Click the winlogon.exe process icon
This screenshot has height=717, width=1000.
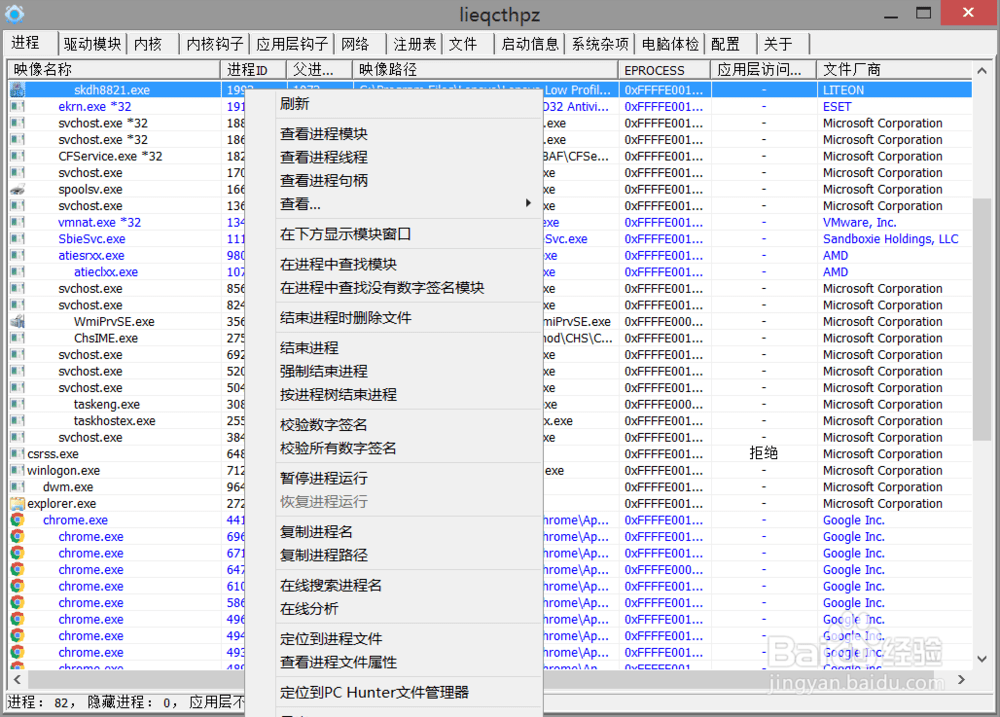coord(17,471)
